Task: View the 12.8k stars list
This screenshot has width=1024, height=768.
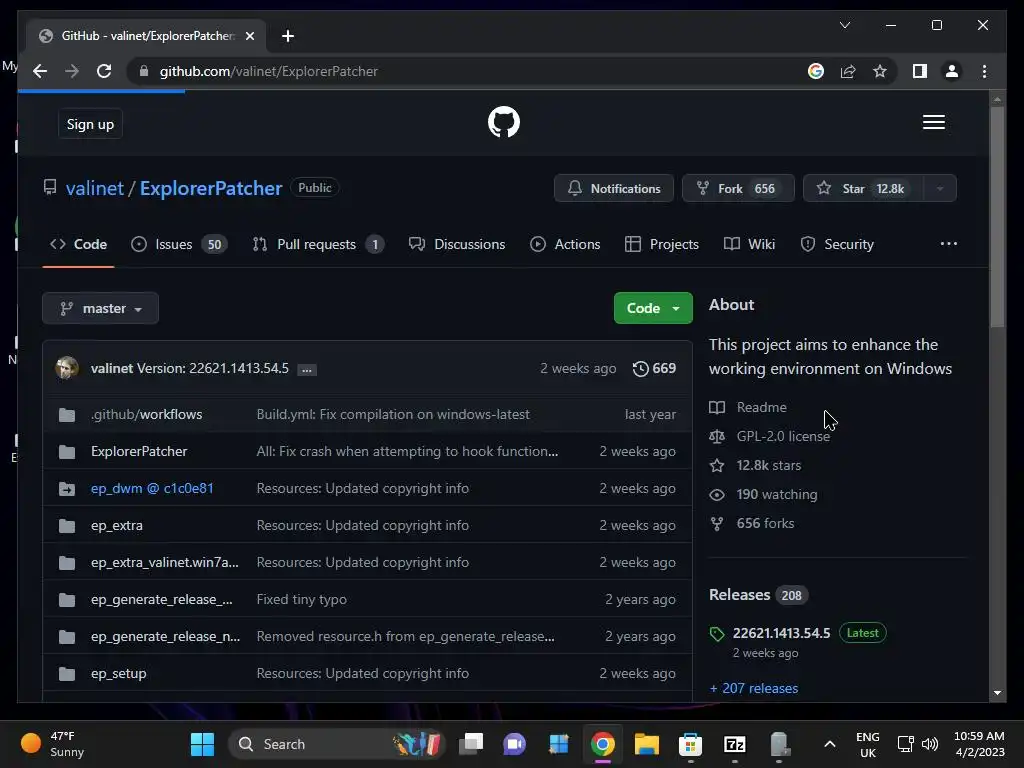Action: pyautogui.click(x=756, y=466)
